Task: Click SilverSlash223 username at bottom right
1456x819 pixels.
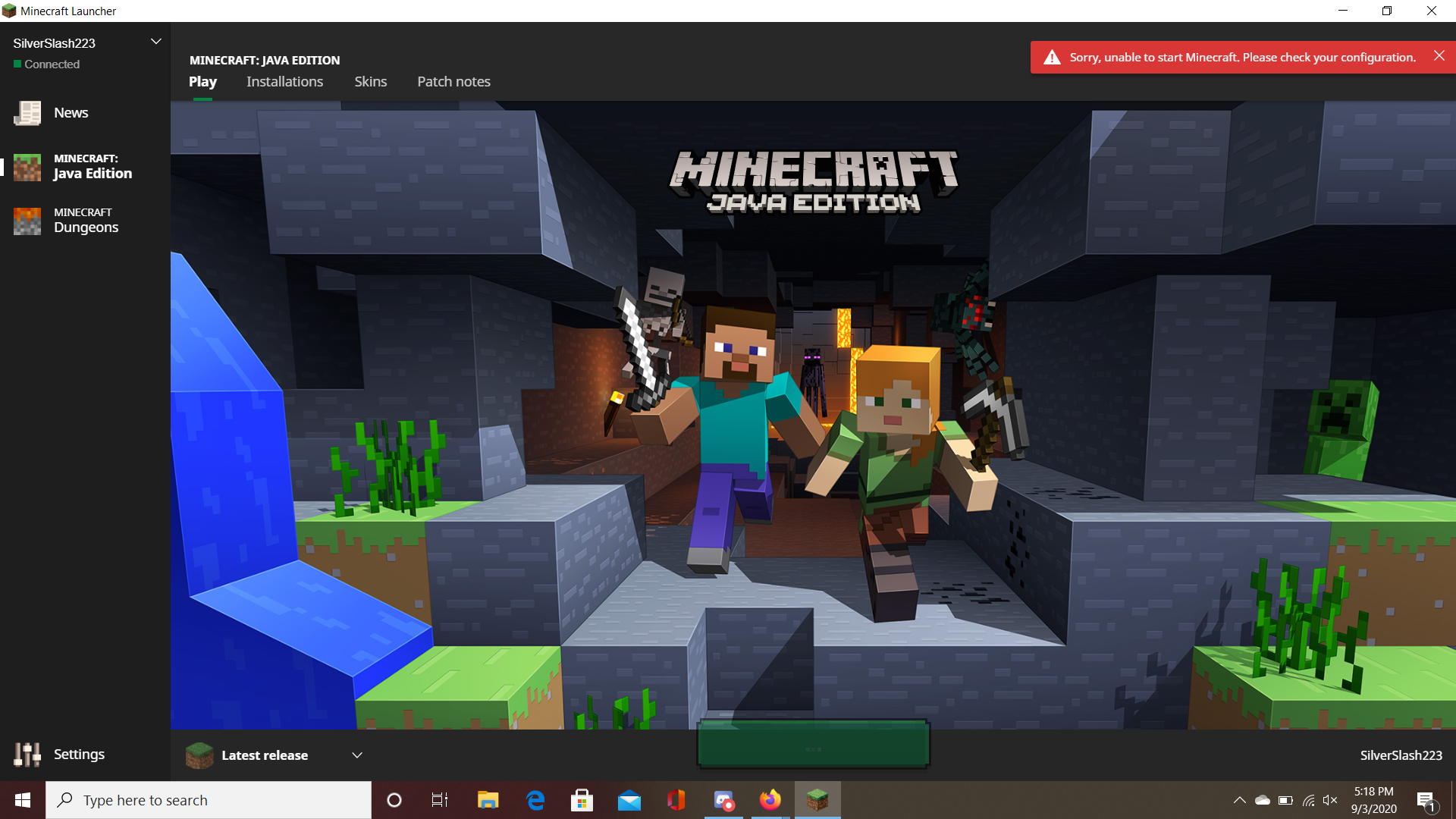Action: (x=1401, y=755)
